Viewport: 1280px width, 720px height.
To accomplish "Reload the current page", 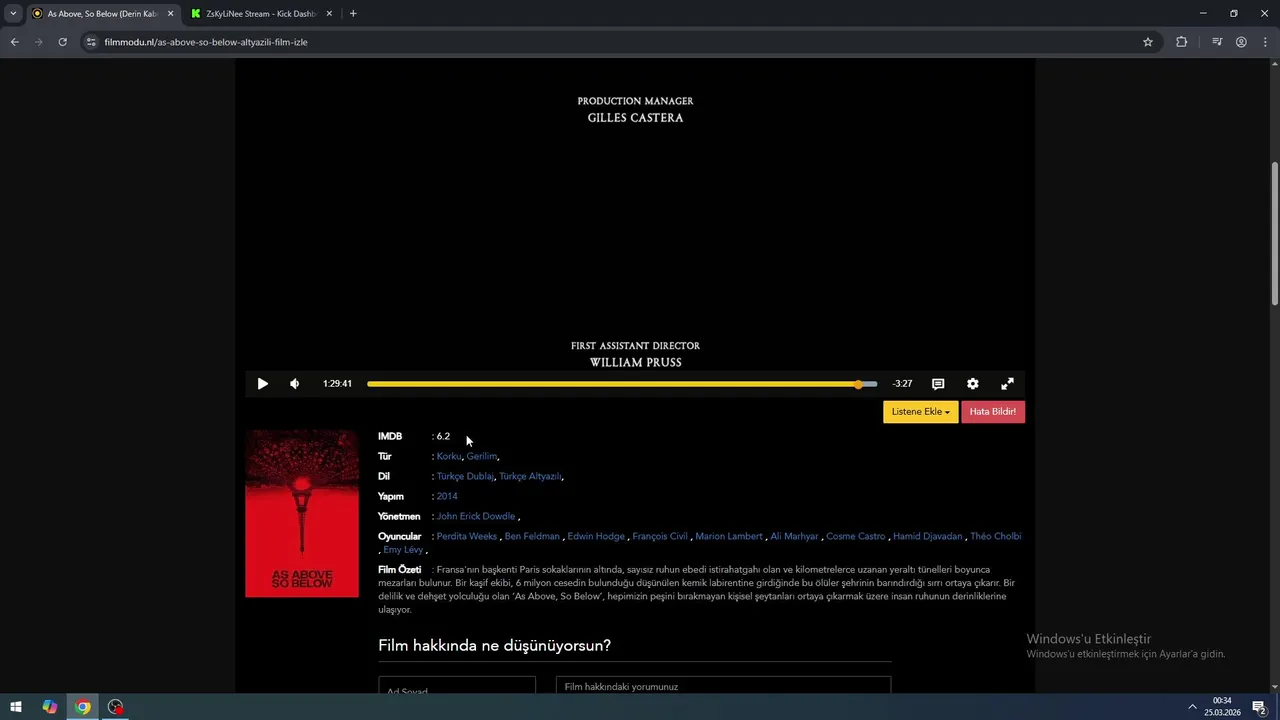I will pos(62,42).
